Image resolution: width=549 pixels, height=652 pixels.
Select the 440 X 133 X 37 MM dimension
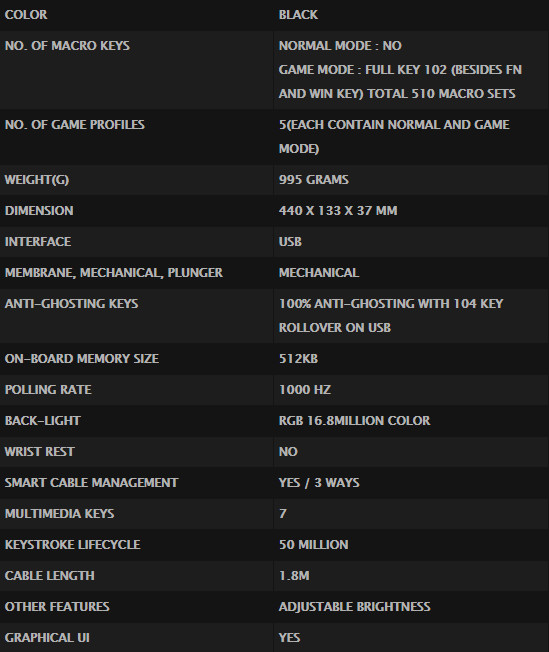338,211
